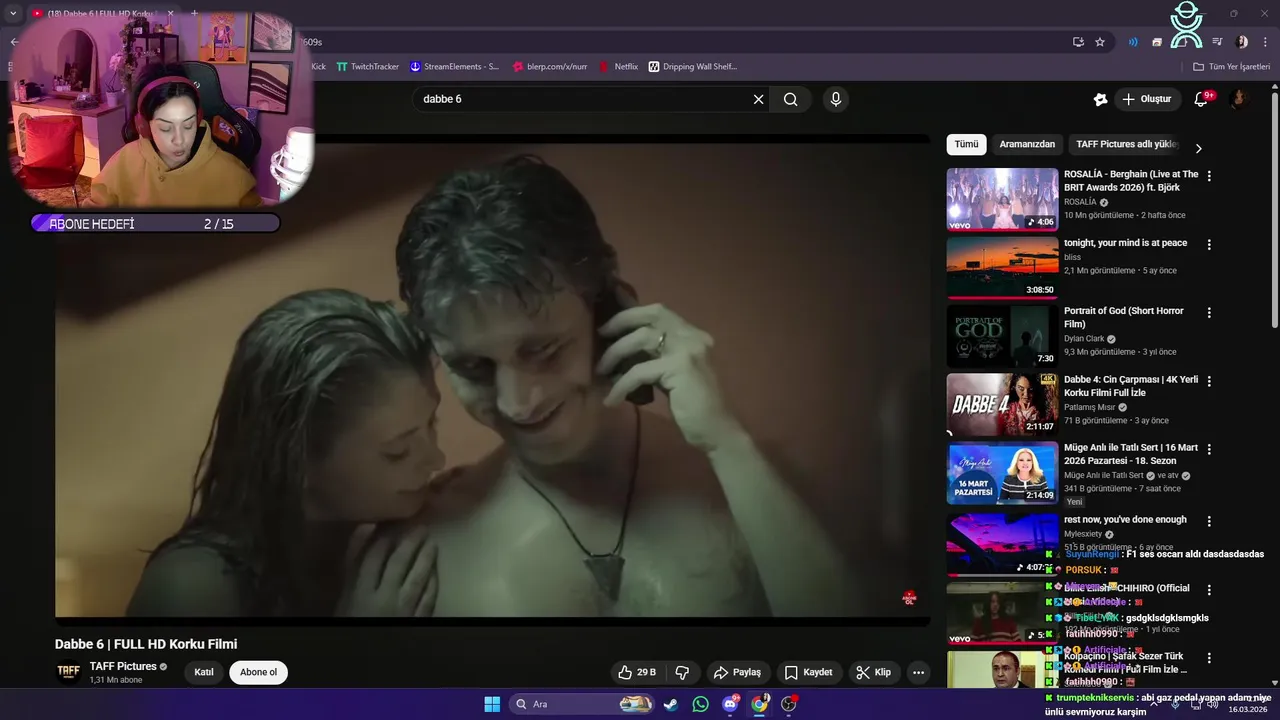Click blue sound wave extension icon
This screenshot has height=720, width=1280.
pyautogui.click(x=1133, y=42)
